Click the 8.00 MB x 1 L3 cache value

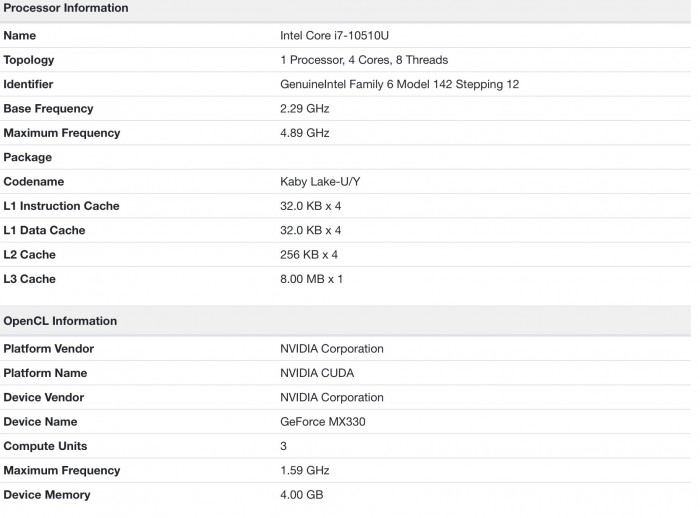tap(311, 279)
